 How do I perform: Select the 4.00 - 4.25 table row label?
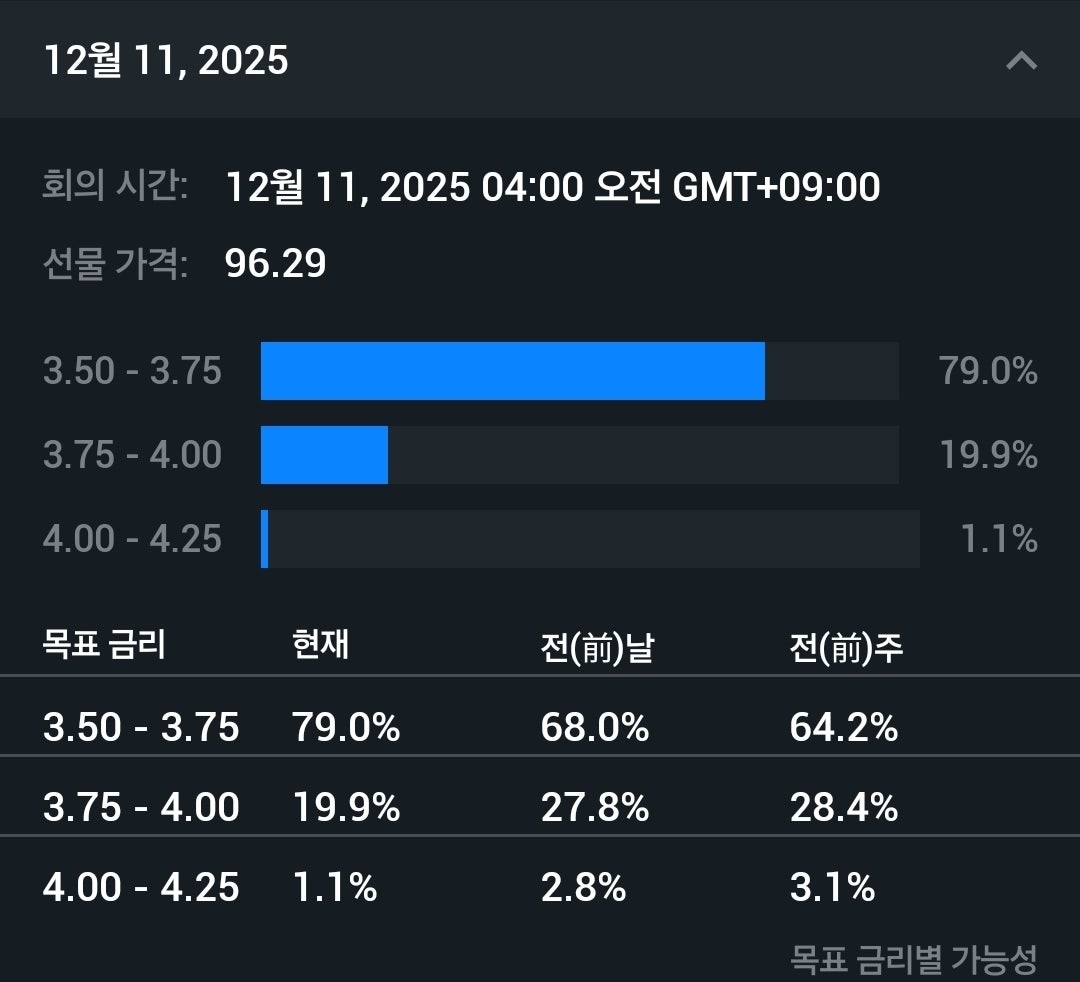coord(141,887)
